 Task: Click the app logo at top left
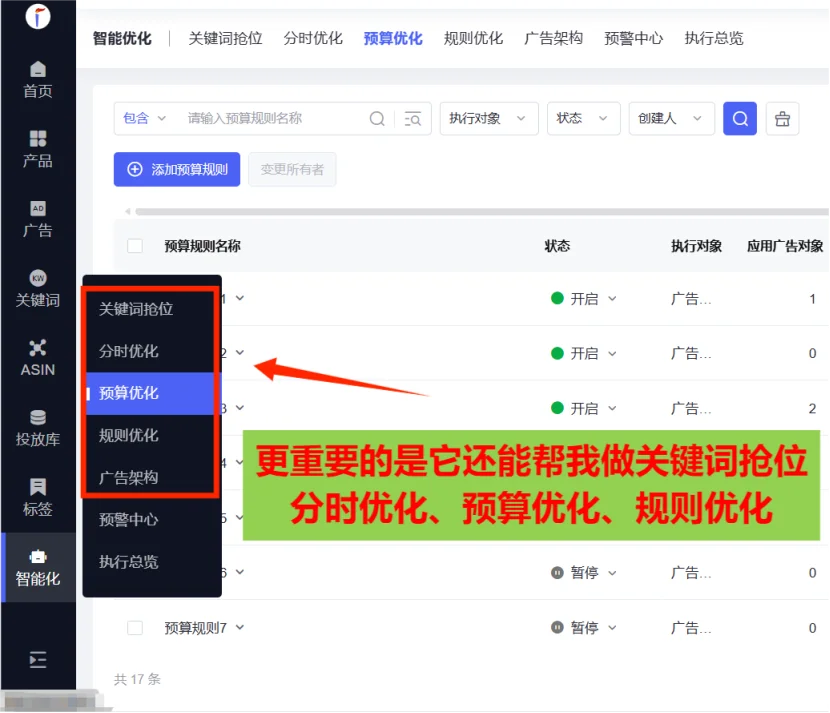[x=38, y=16]
